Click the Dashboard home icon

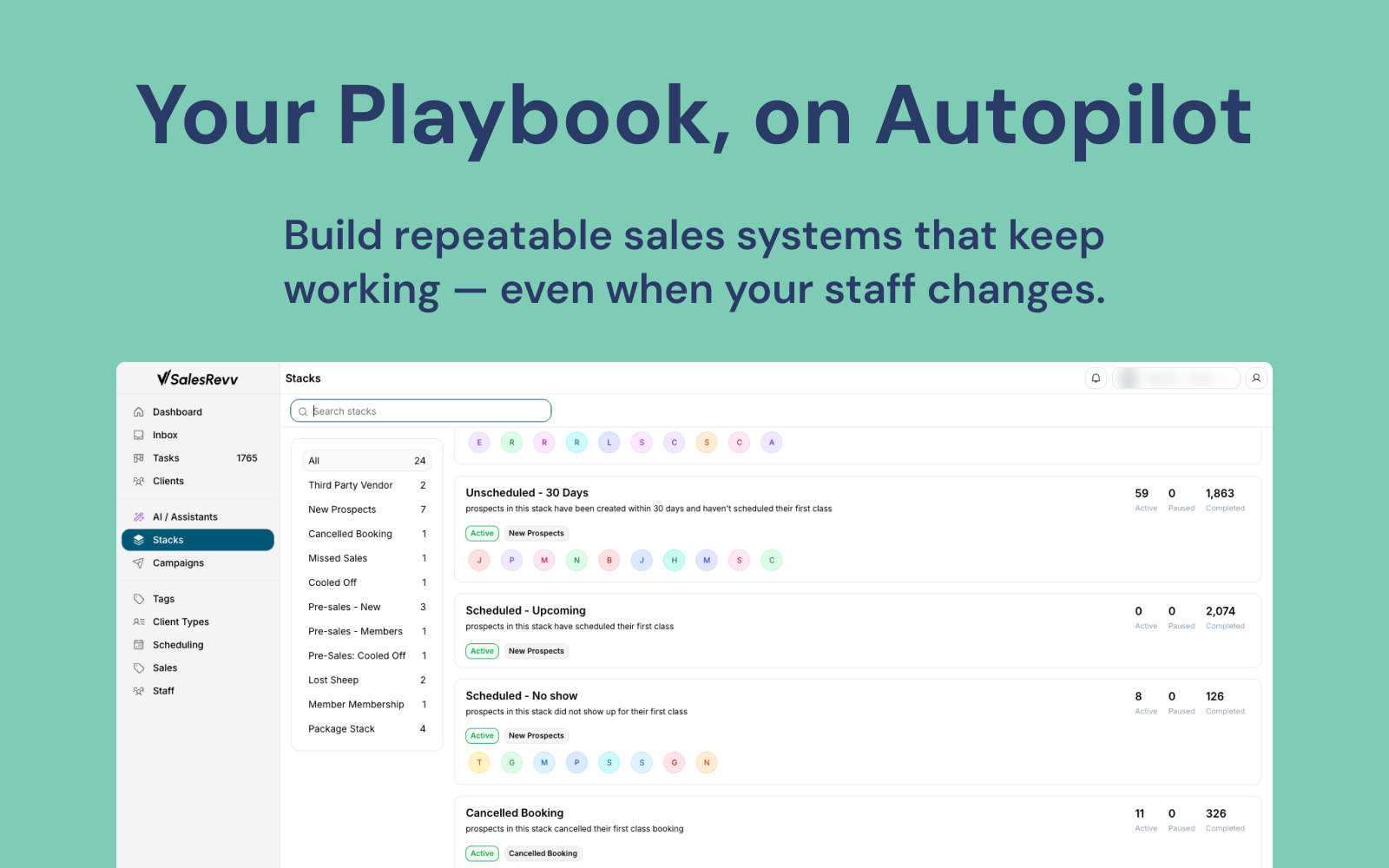139,412
